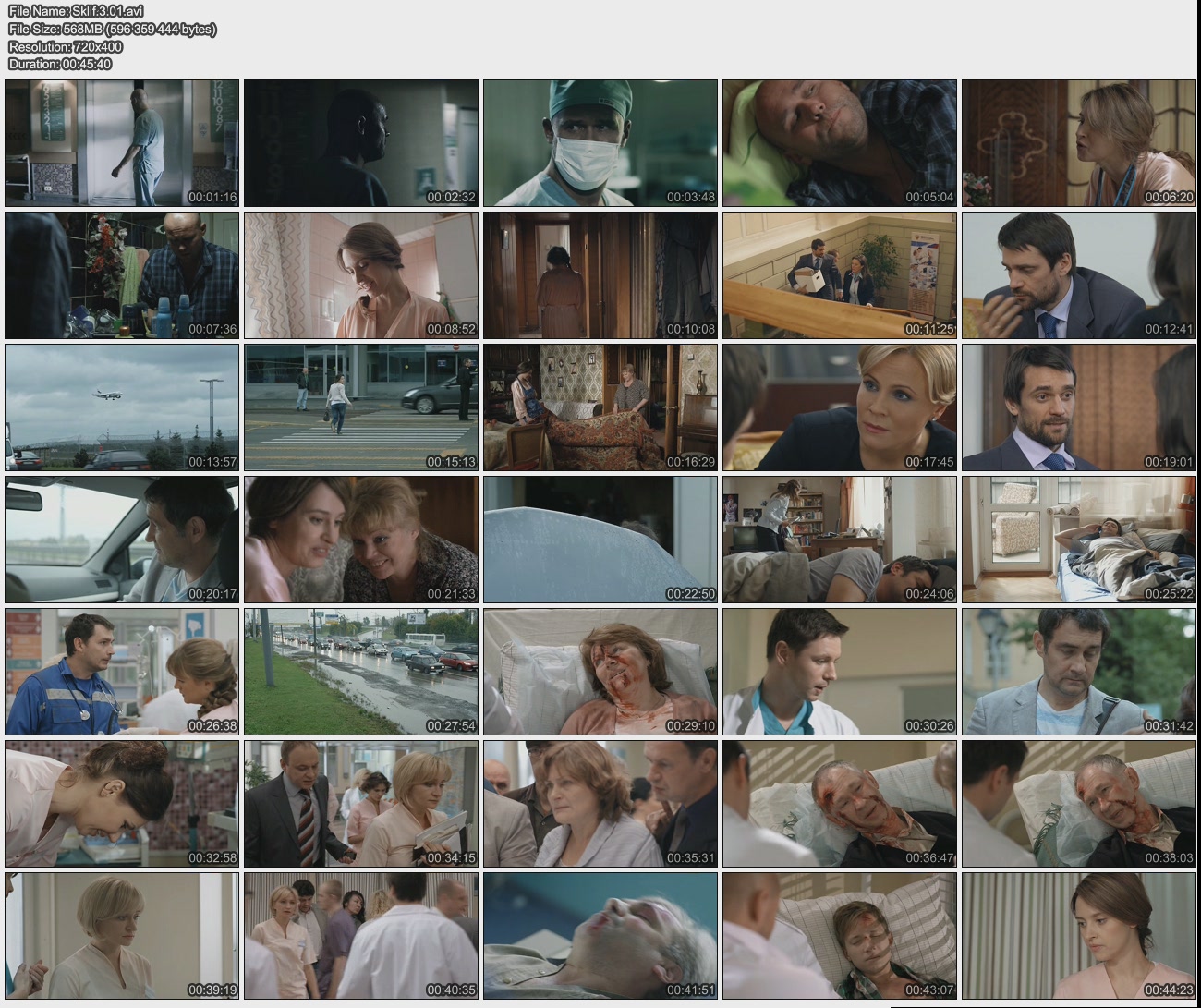
Task: Open the thumbnail timestamped 00:06:20
Action: point(1078,143)
